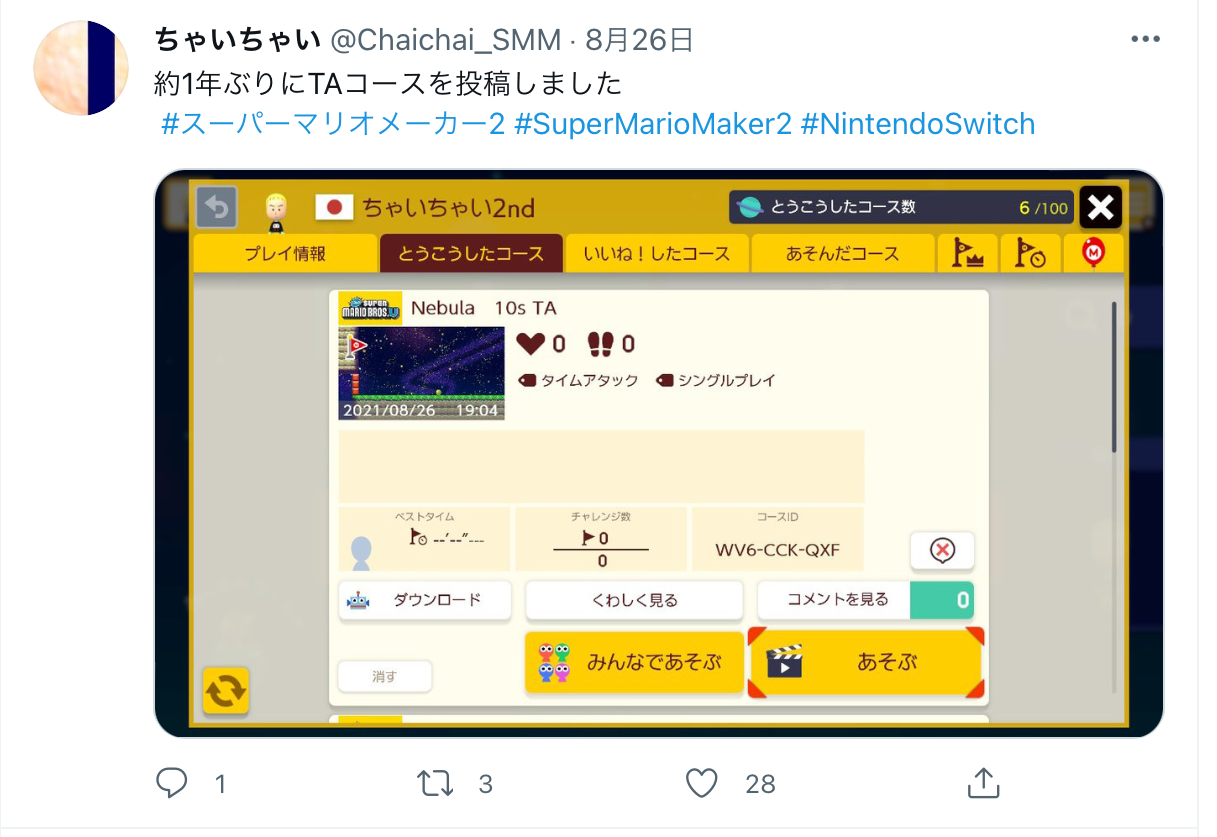Click the あそぶ play button
This screenshot has height=837, width=1217.
click(866, 662)
